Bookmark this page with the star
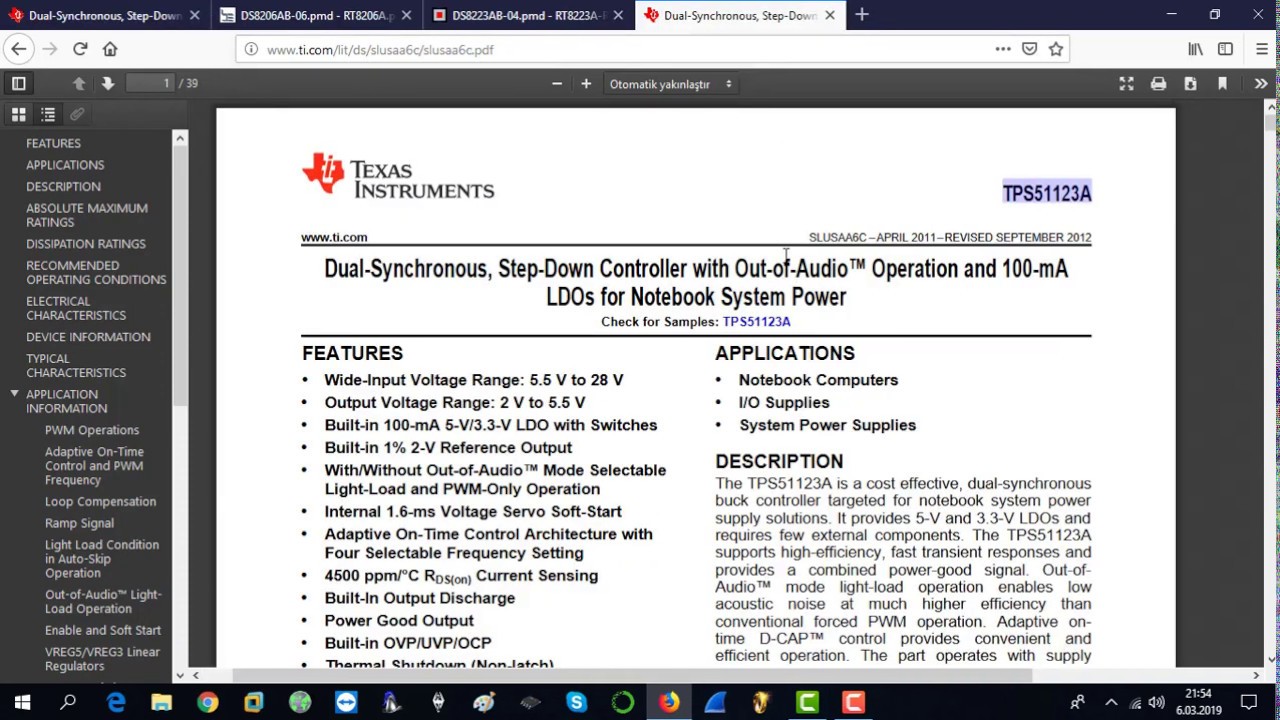Image resolution: width=1280 pixels, height=720 pixels. click(1056, 49)
